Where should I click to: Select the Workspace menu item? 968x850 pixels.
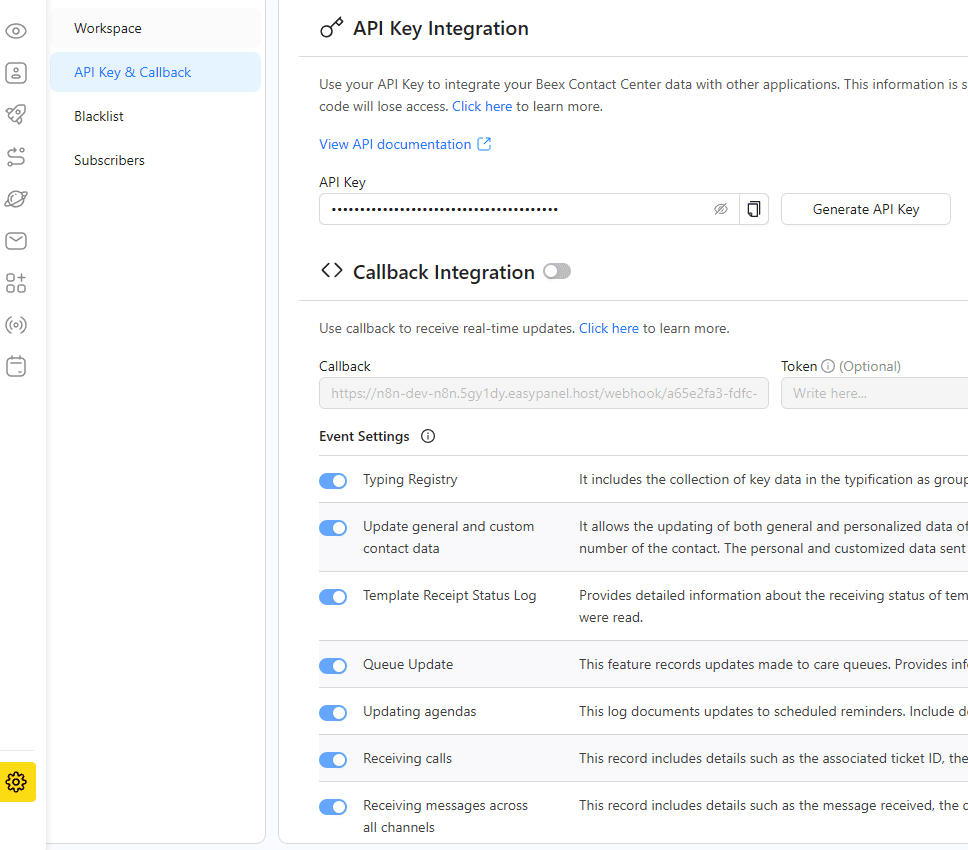tap(108, 28)
